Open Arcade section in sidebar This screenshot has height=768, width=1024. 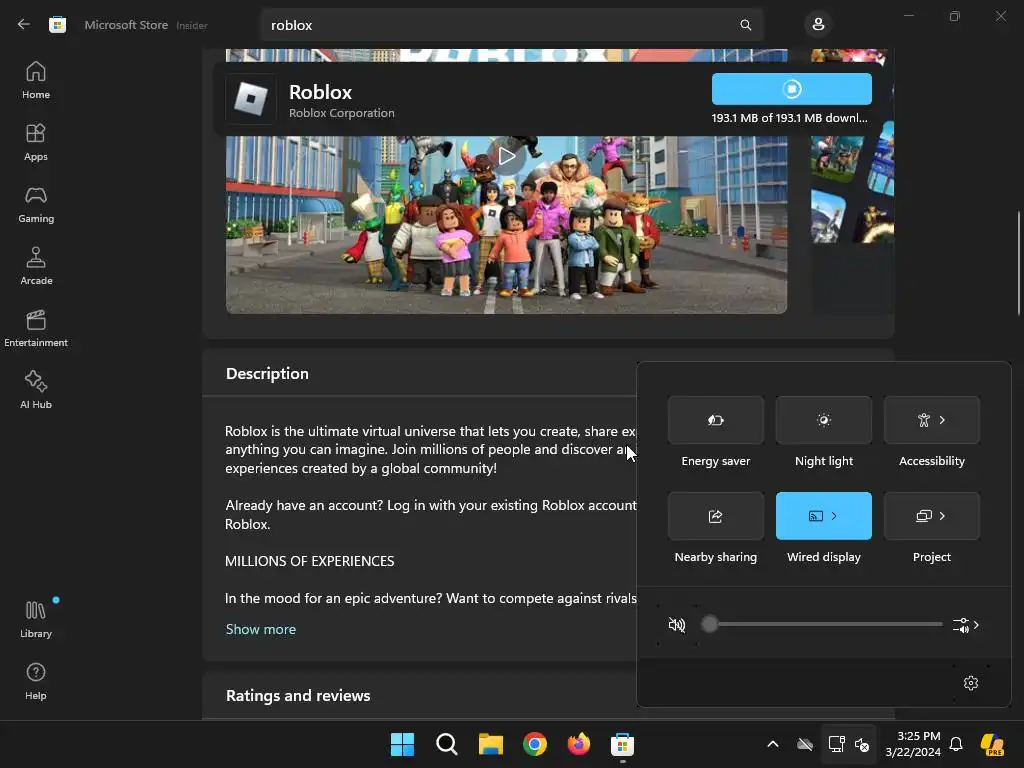(x=36, y=266)
